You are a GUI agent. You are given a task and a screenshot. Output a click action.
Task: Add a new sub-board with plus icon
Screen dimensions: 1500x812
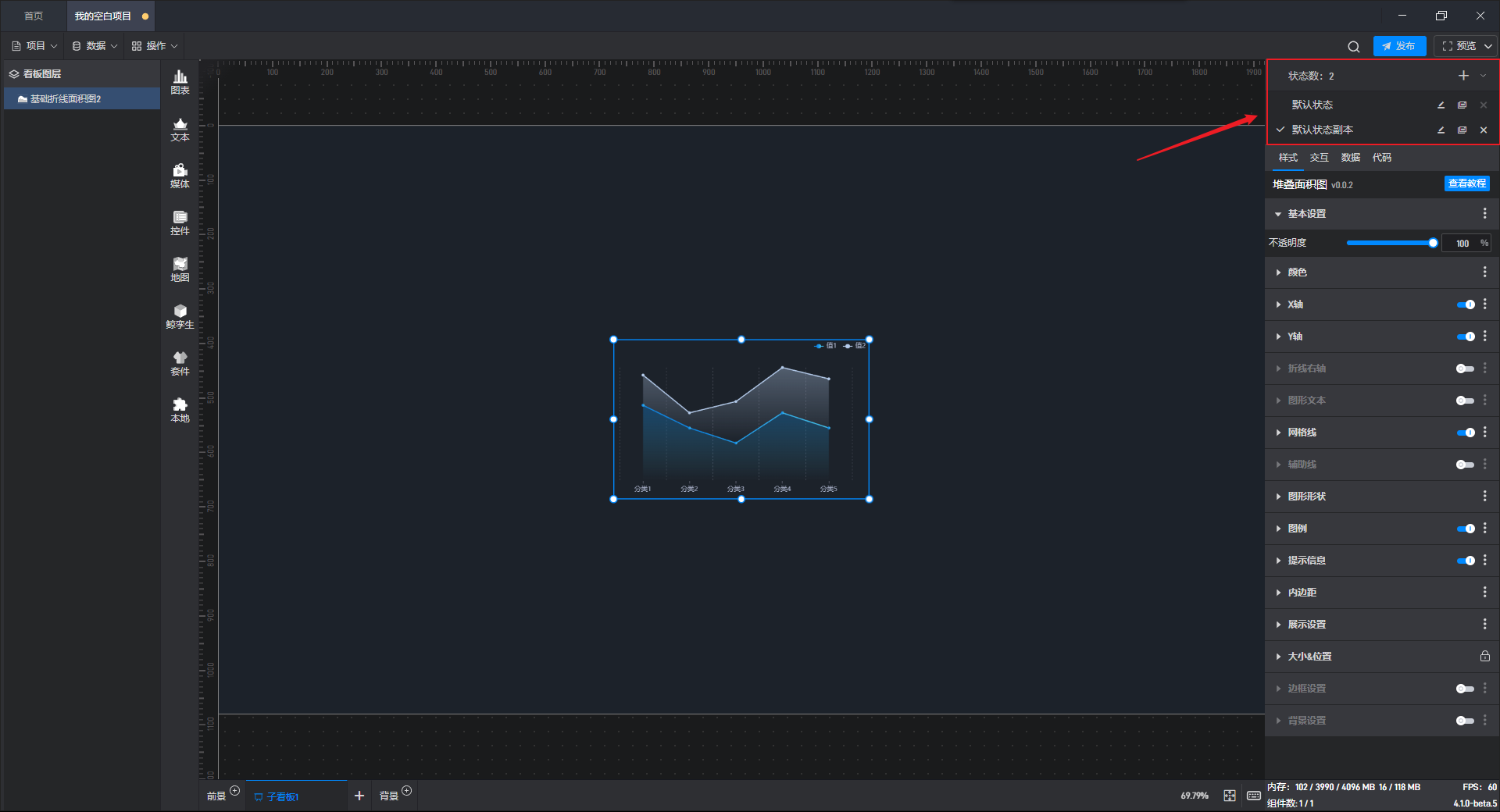[x=359, y=796]
